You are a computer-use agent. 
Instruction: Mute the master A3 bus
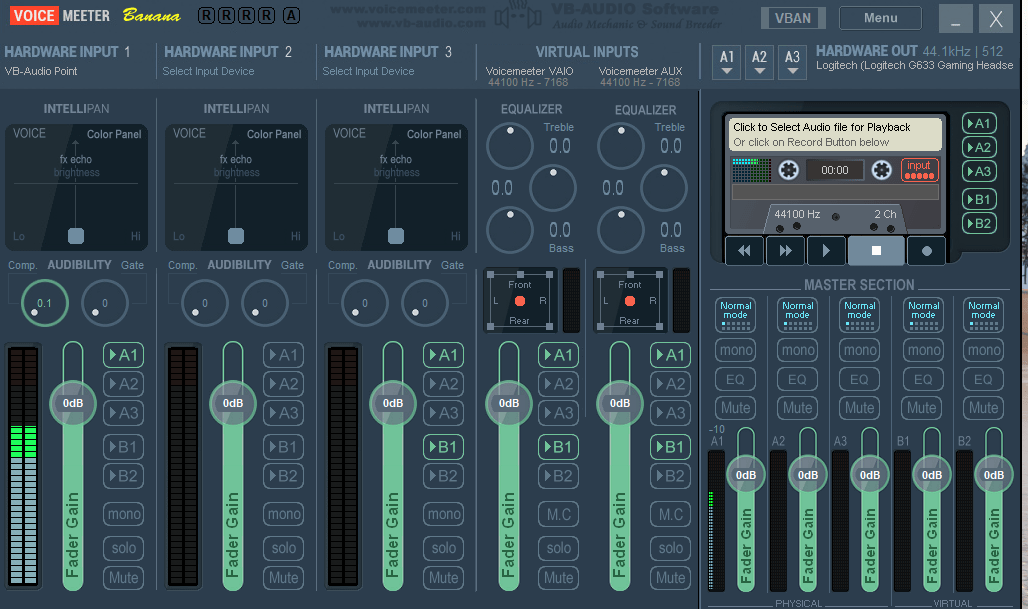tap(860, 408)
